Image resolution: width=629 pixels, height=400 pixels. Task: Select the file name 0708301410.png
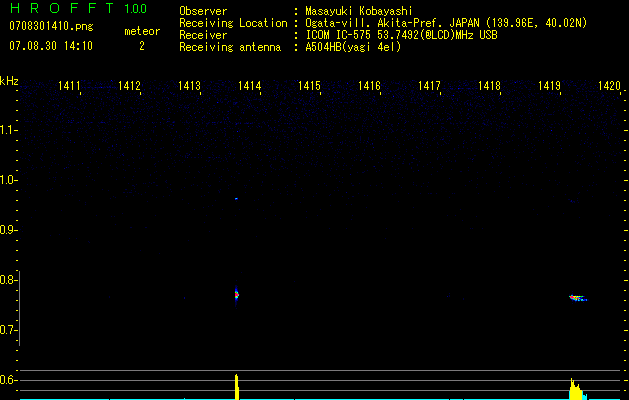pos(51,26)
